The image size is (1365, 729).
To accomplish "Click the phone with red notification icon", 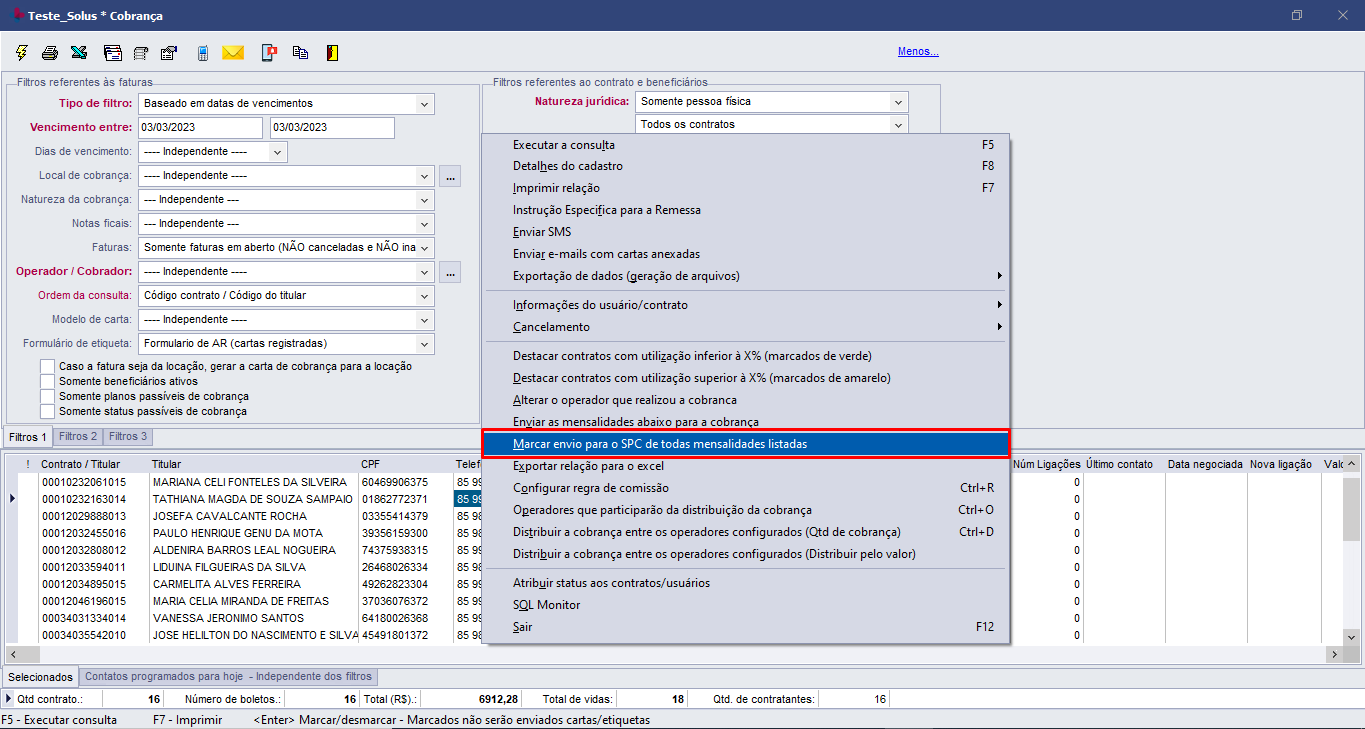I will pyautogui.click(x=268, y=53).
